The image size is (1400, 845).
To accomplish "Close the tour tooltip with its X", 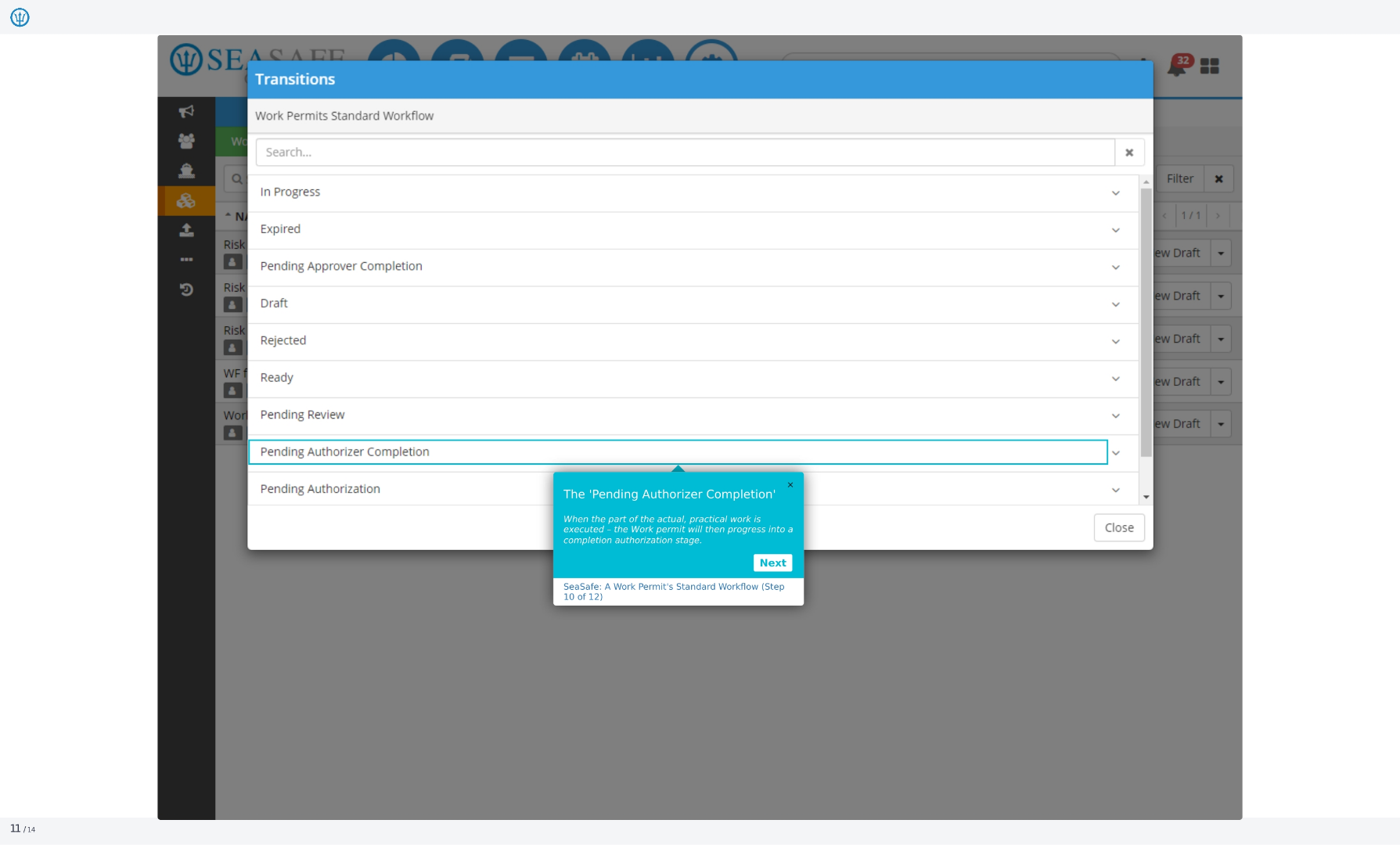I will click(790, 485).
